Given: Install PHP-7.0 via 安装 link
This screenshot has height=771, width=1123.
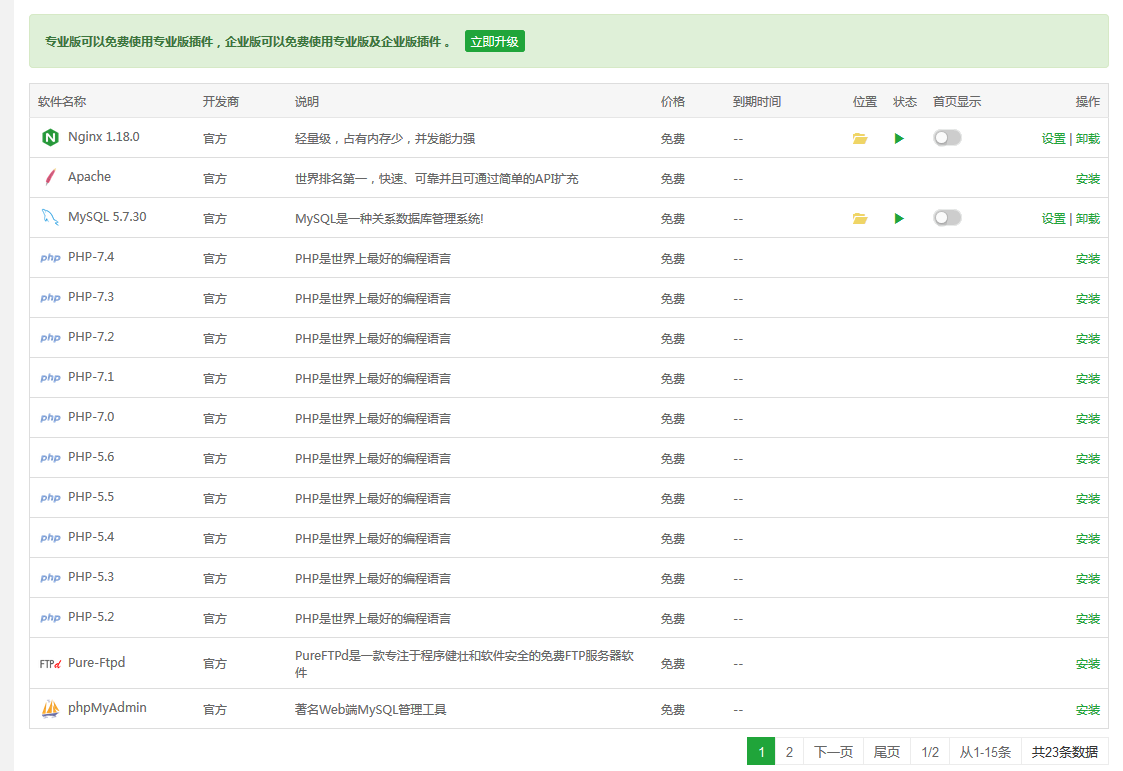Looking at the screenshot, I should (x=1088, y=420).
